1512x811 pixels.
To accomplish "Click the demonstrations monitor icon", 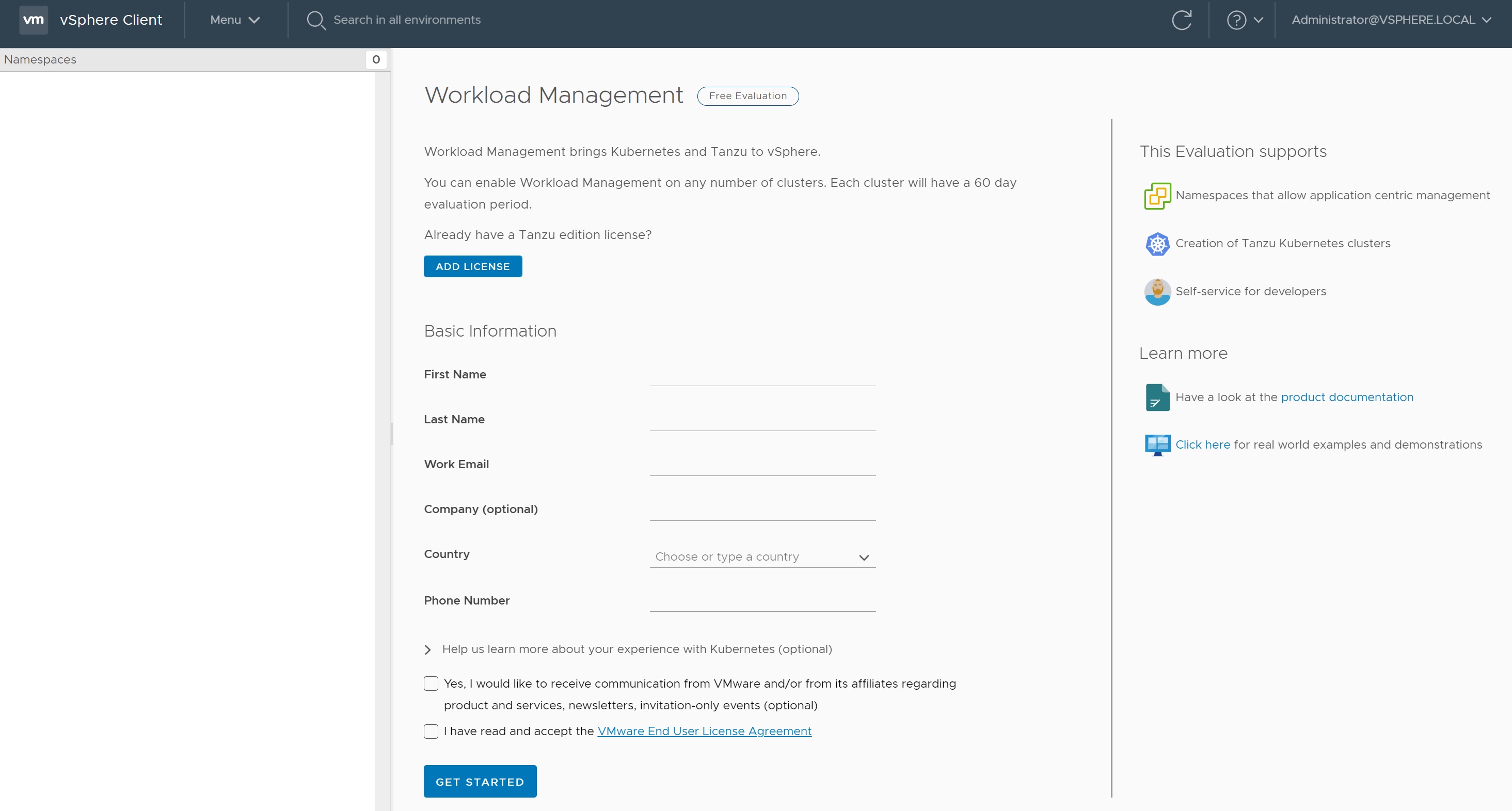I will 1157,445.
